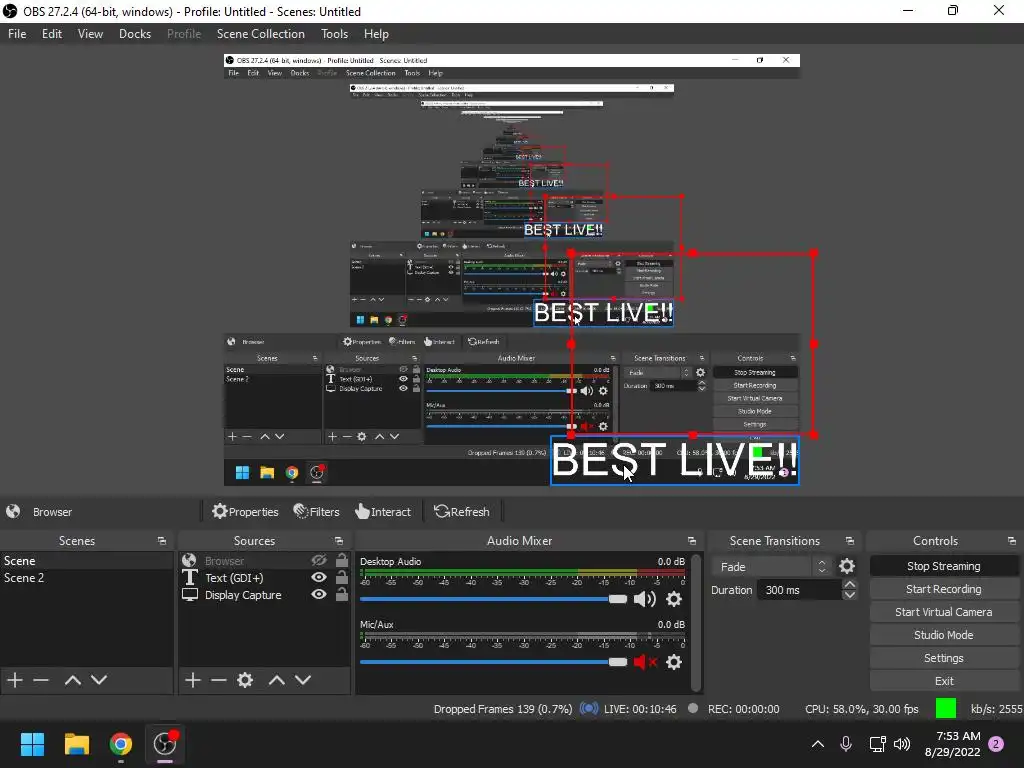Unmute the Mic/Aux speaker
1024x768 pixels.
click(x=645, y=662)
